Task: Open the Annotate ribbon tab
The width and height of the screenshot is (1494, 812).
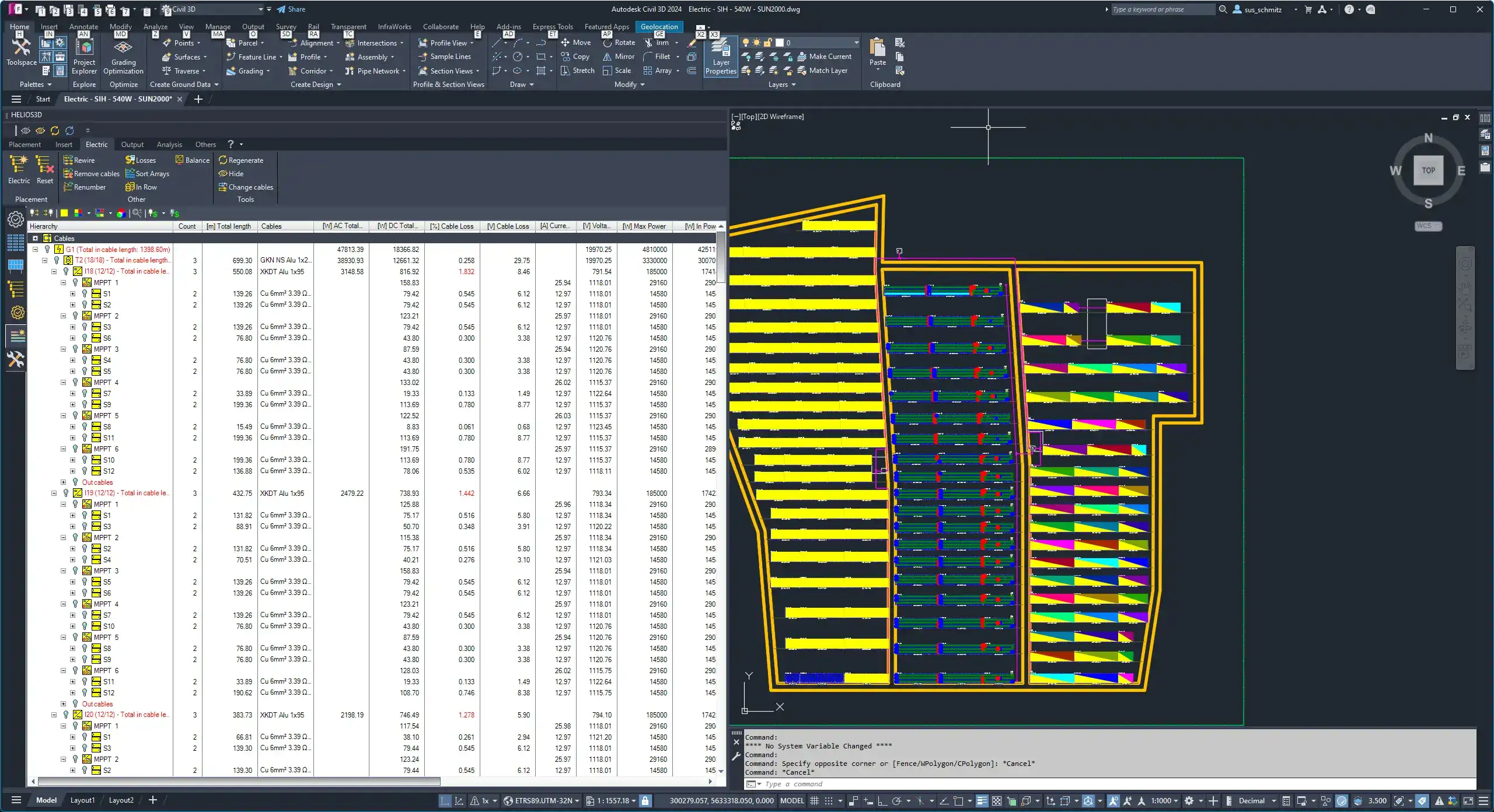Action: pos(83,26)
